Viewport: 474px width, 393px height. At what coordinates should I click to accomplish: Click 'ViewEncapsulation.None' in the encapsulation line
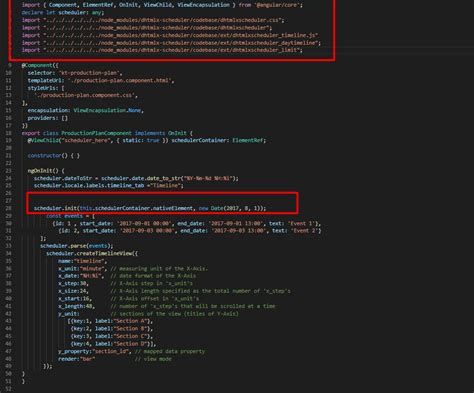(x=107, y=110)
